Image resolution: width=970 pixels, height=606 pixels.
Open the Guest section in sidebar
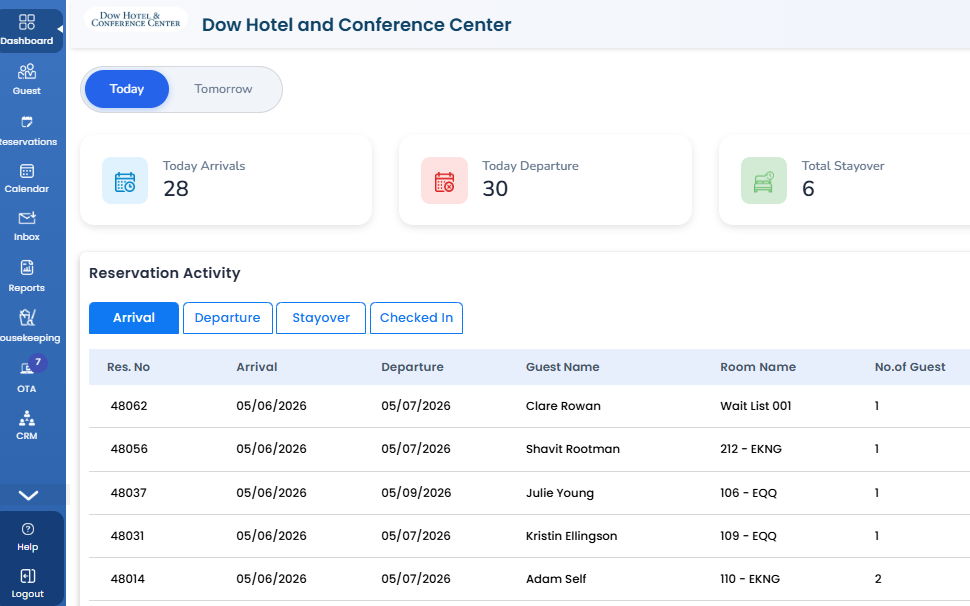(x=27, y=79)
